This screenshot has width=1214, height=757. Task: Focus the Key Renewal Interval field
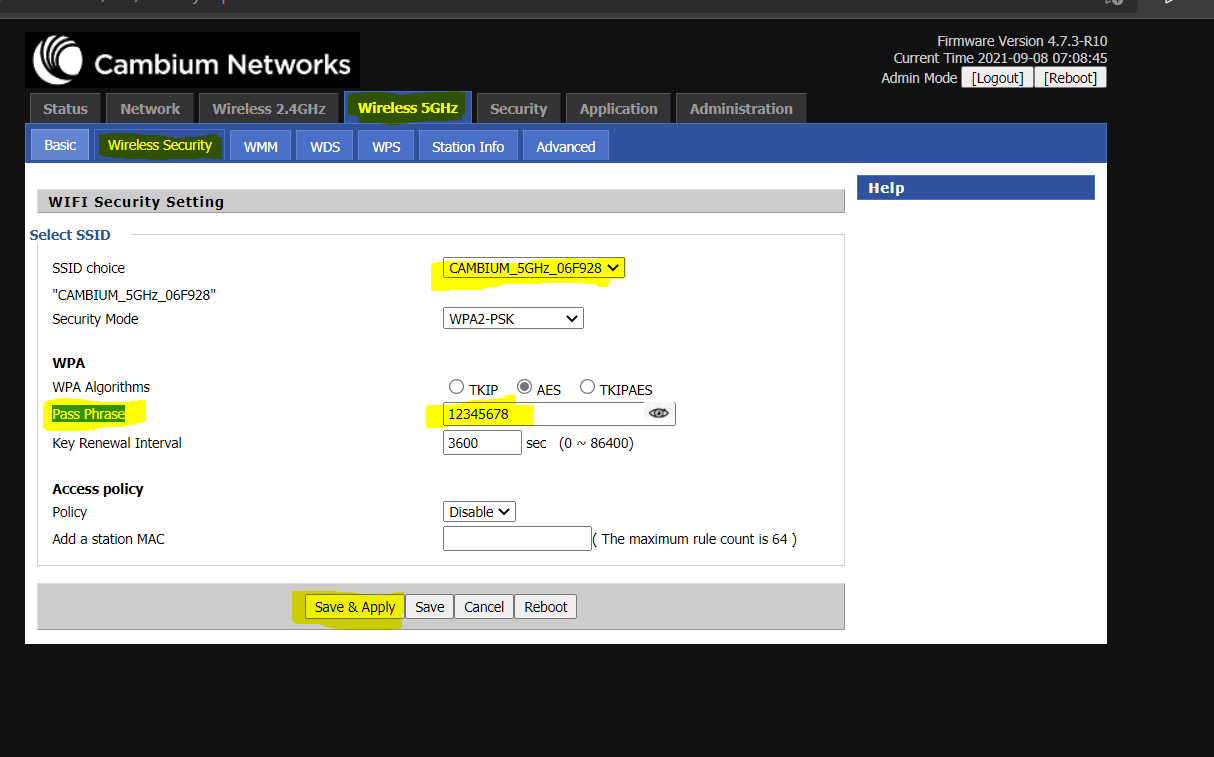[x=482, y=443]
